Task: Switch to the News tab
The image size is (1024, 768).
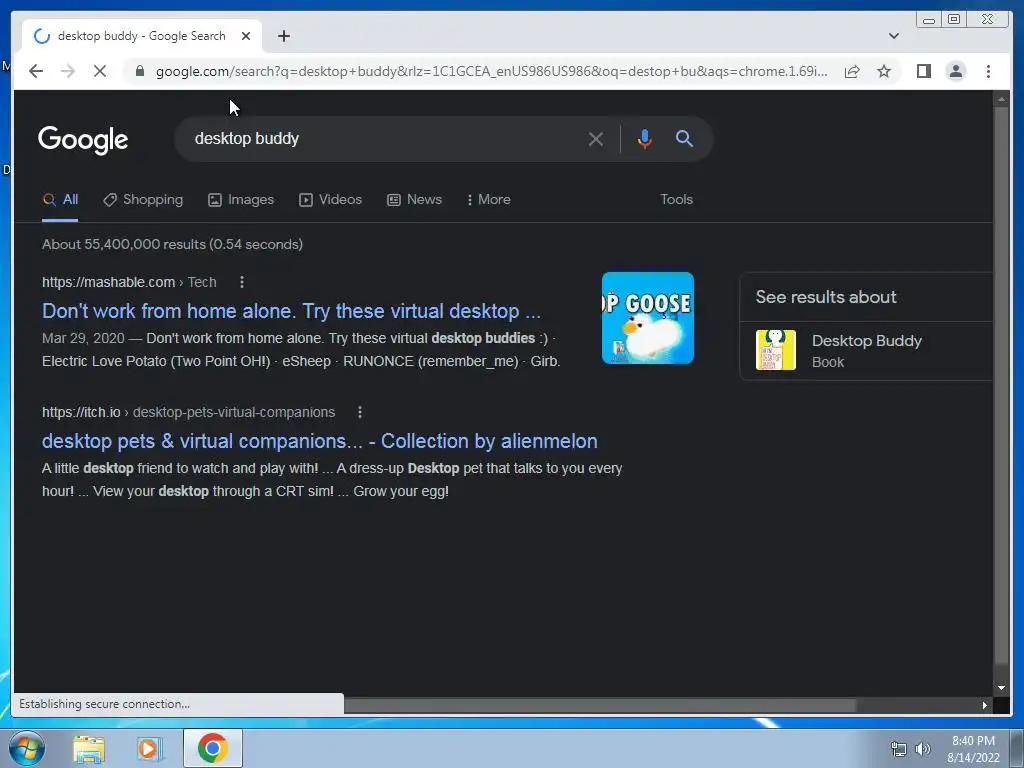Action: [x=414, y=200]
